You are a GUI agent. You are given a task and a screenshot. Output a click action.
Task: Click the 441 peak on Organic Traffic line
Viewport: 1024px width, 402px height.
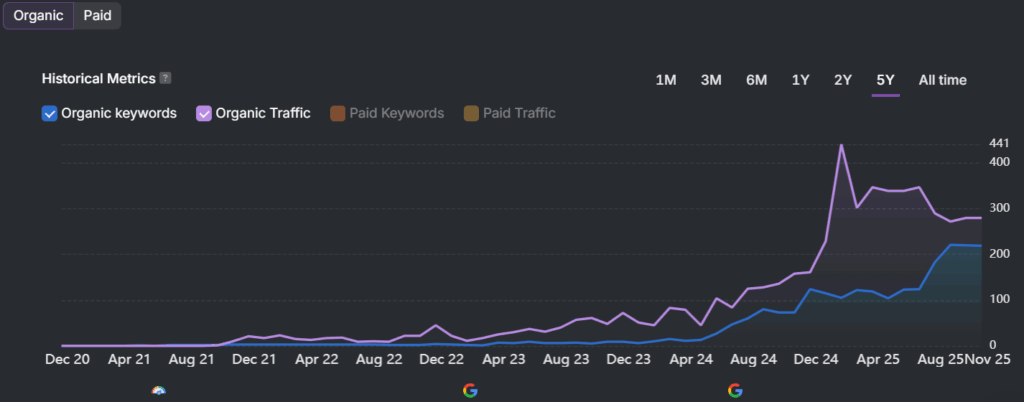(841, 145)
